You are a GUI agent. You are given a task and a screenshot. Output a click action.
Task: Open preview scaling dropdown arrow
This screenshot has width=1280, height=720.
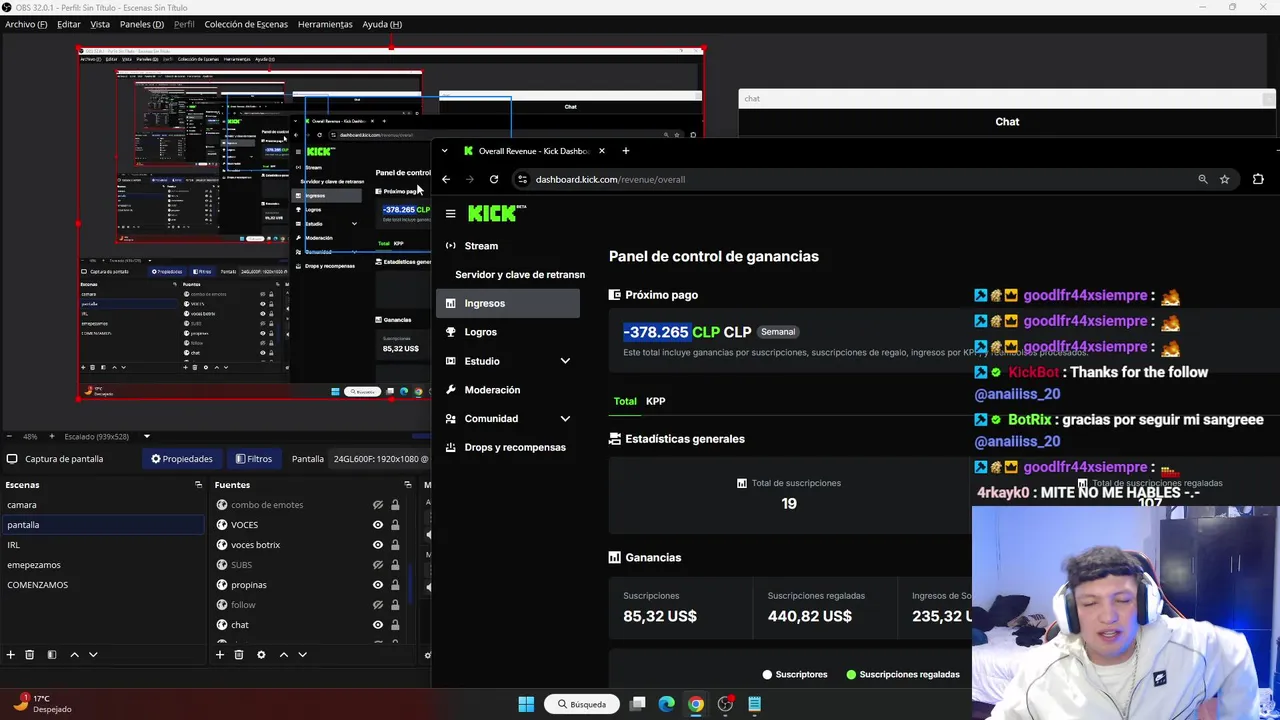[146, 436]
